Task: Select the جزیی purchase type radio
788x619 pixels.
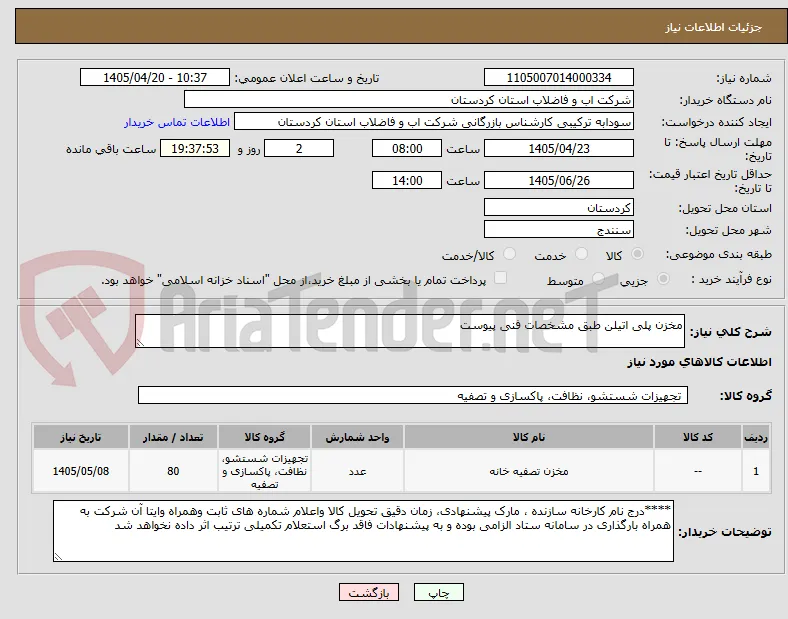Action: pyautogui.click(x=663, y=278)
